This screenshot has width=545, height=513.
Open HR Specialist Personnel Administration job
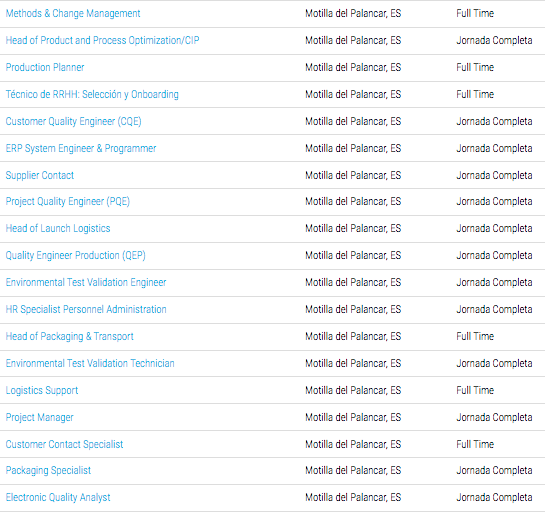(86, 310)
